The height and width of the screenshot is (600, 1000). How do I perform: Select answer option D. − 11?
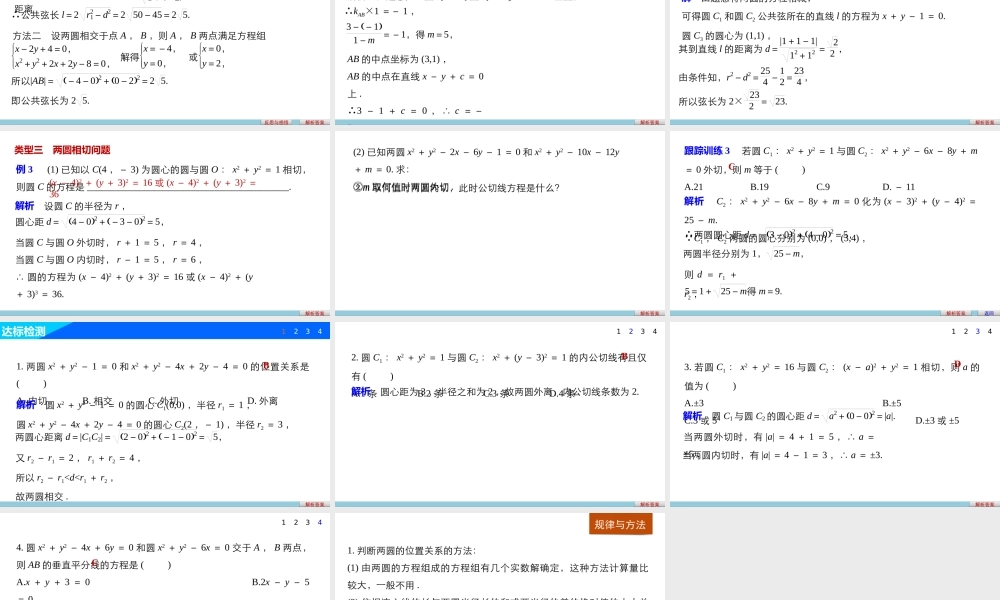899,187
